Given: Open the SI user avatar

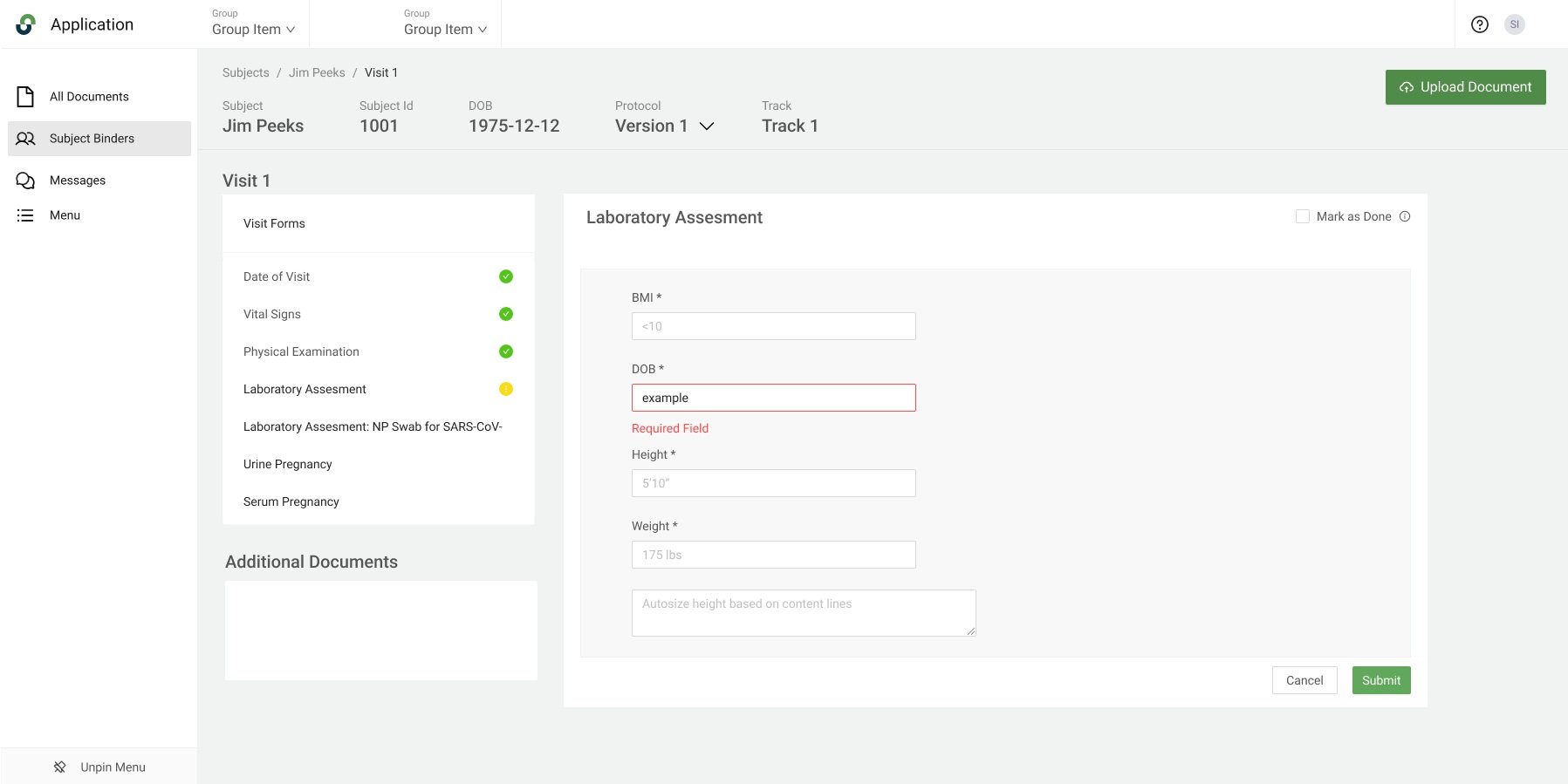Looking at the screenshot, I should [x=1515, y=24].
